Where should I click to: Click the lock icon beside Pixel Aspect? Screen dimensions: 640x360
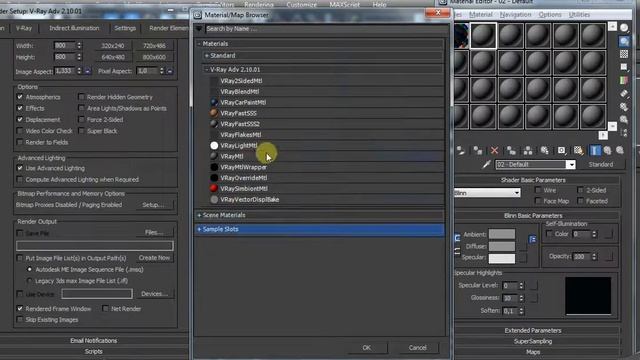click(x=170, y=71)
